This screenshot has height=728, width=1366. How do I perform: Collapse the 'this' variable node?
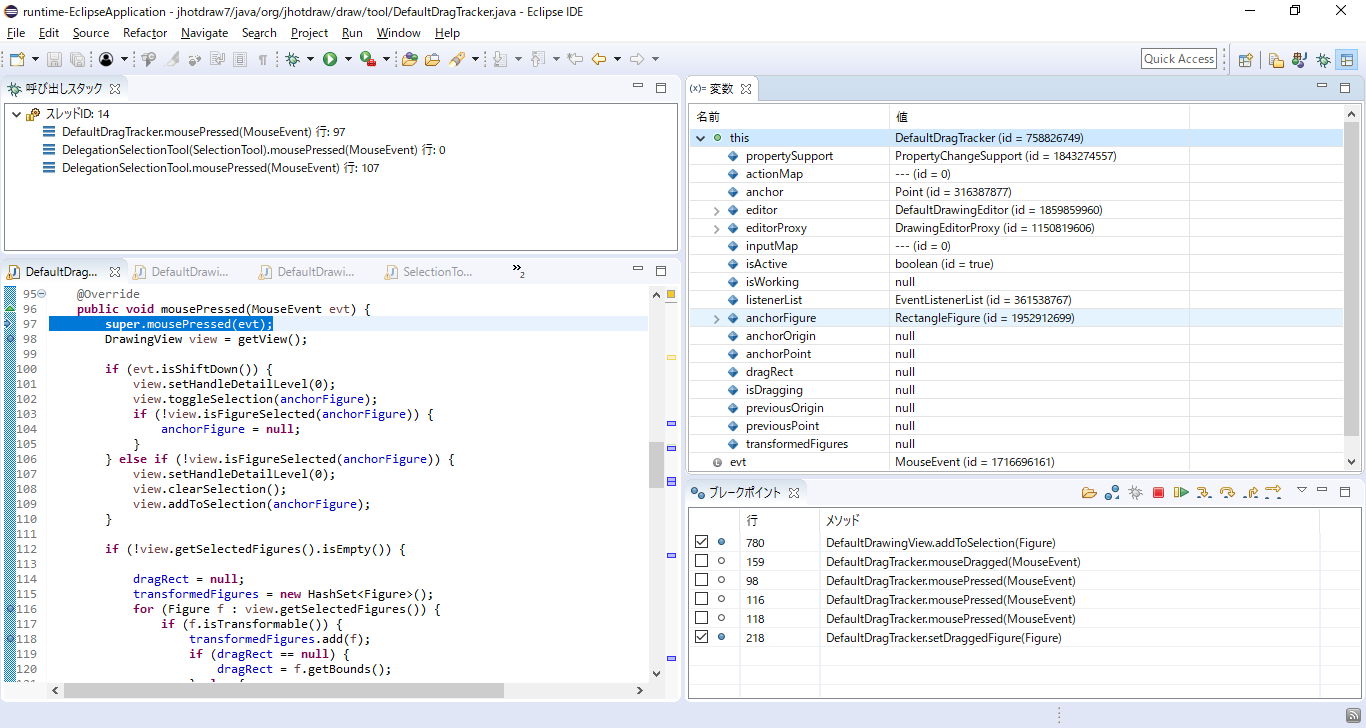click(x=700, y=138)
